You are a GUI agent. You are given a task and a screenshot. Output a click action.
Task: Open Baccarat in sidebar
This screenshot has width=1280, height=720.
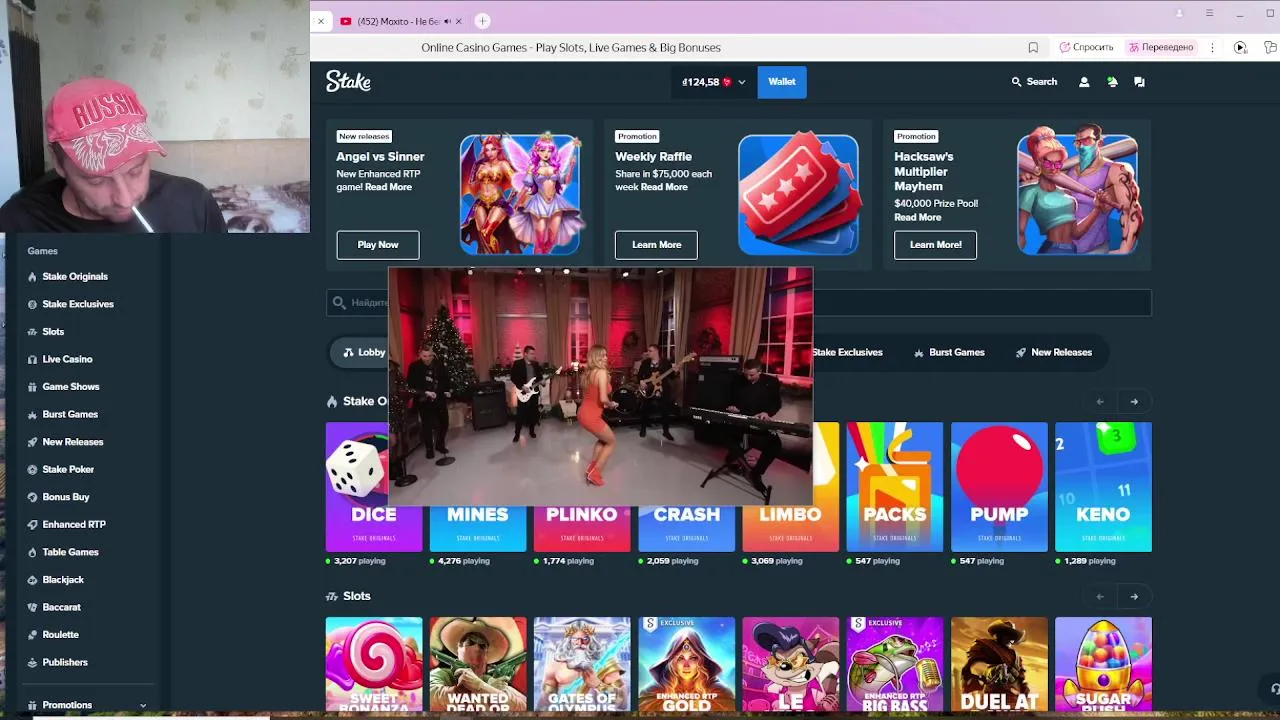pos(61,607)
